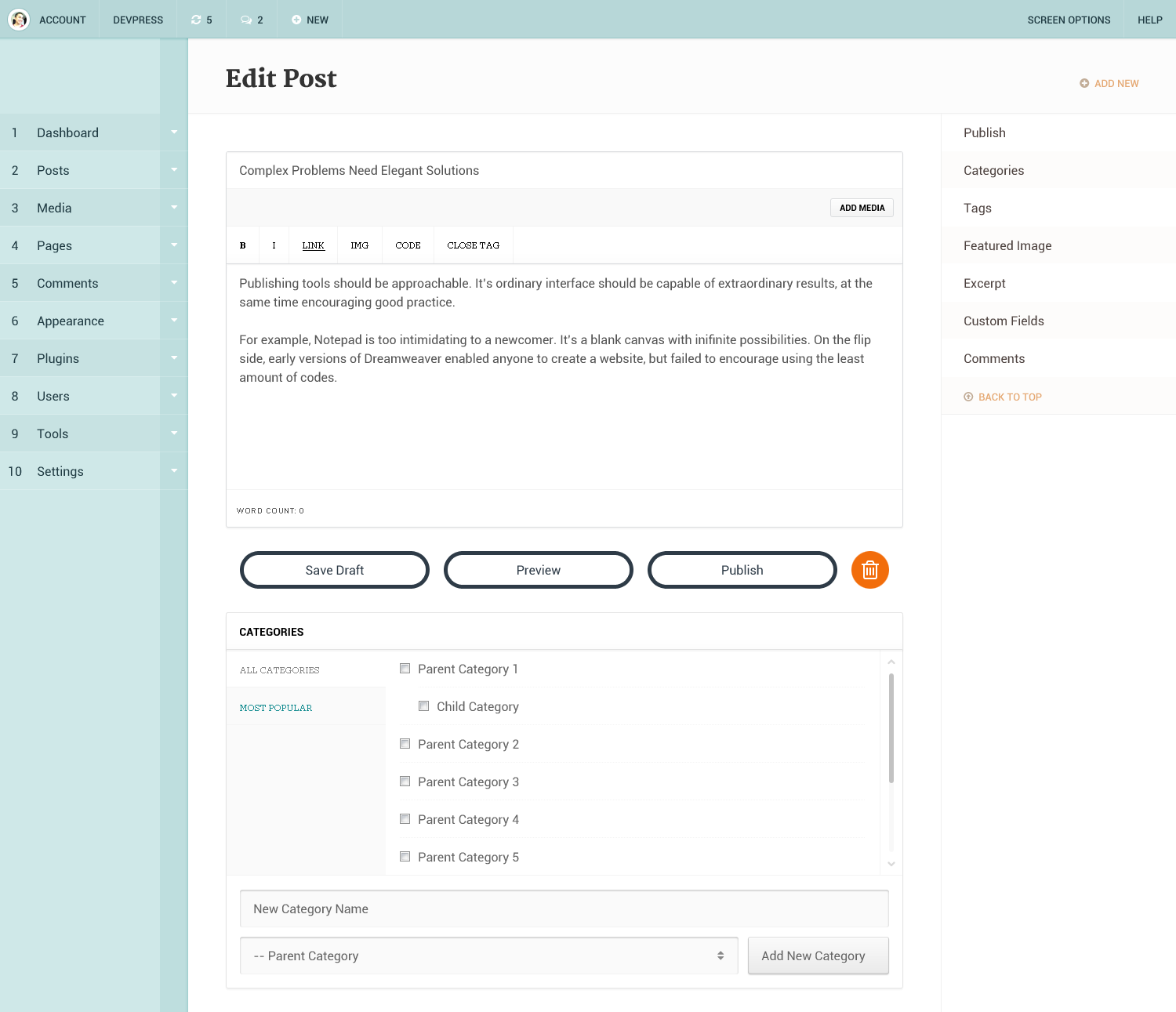Expand the Tools menu arrow
1176x1012 pixels.
point(174,433)
